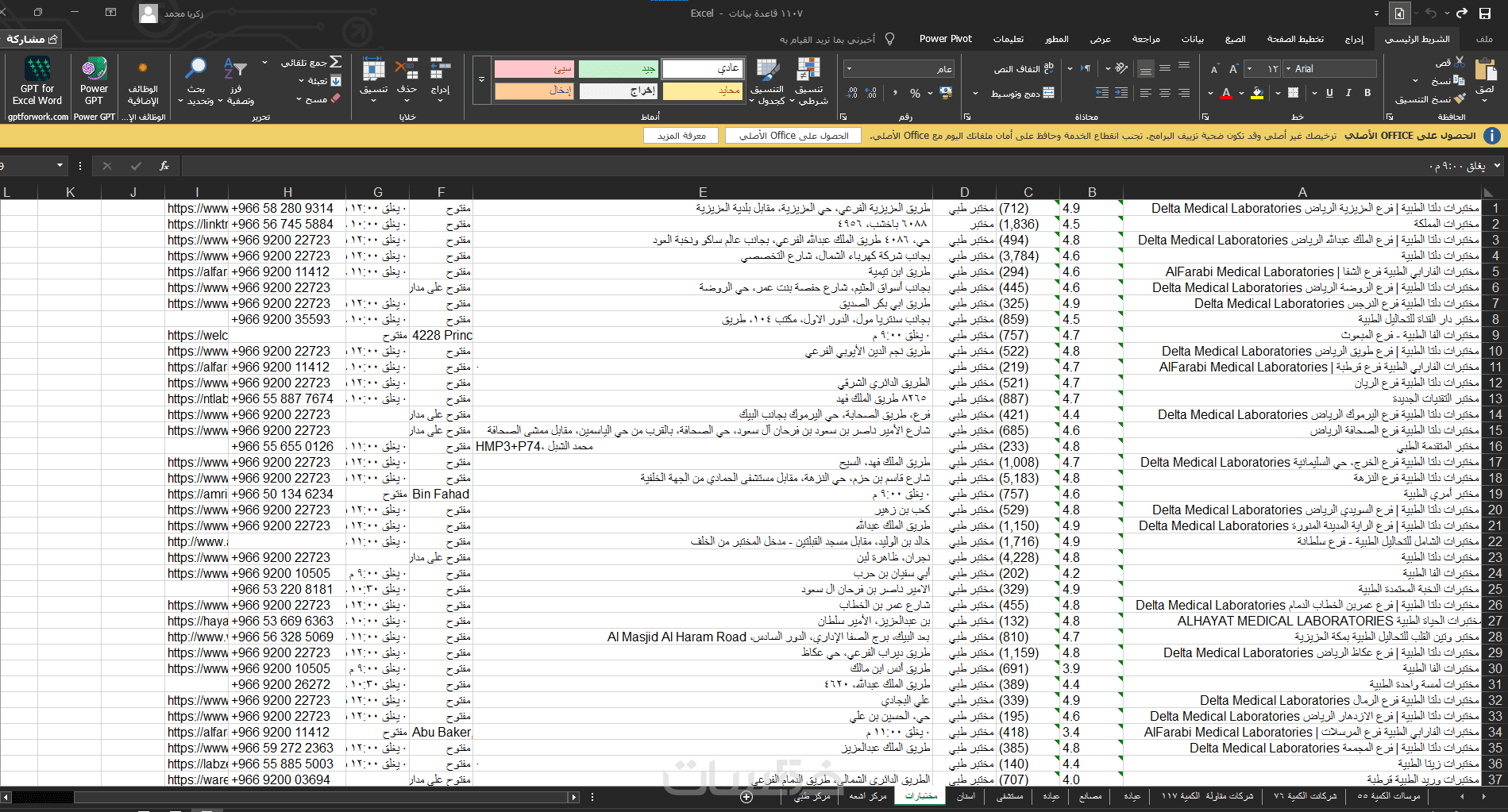Open GPT for Excel Word add-in
Viewport: 1508px width, 812px height.
coord(37,80)
